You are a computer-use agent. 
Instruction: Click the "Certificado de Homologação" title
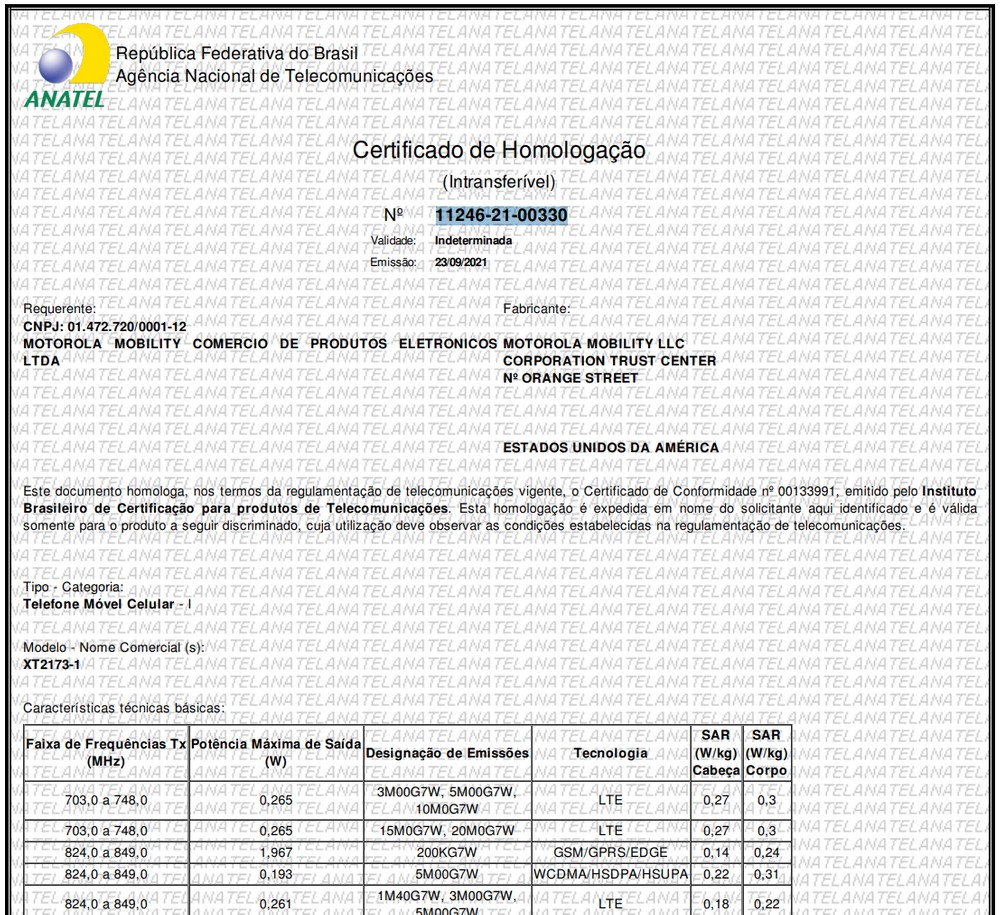pos(499,150)
